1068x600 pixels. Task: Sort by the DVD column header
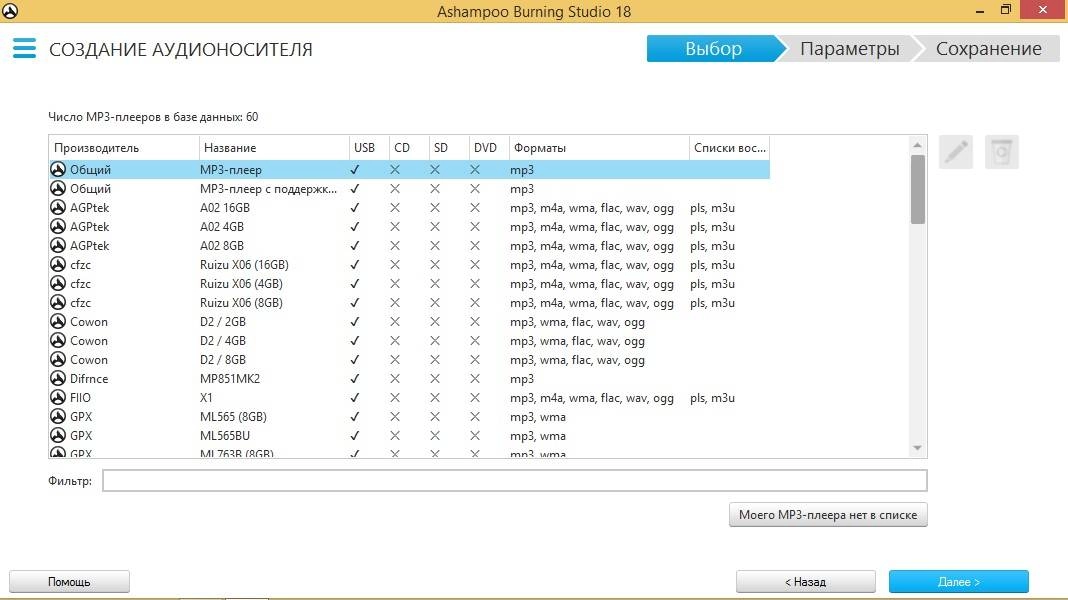[489, 148]
